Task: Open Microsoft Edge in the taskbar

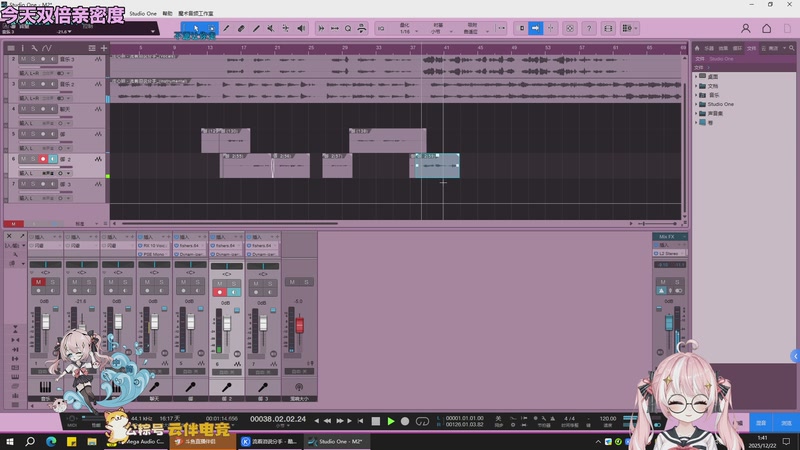Action: [51, 441]
